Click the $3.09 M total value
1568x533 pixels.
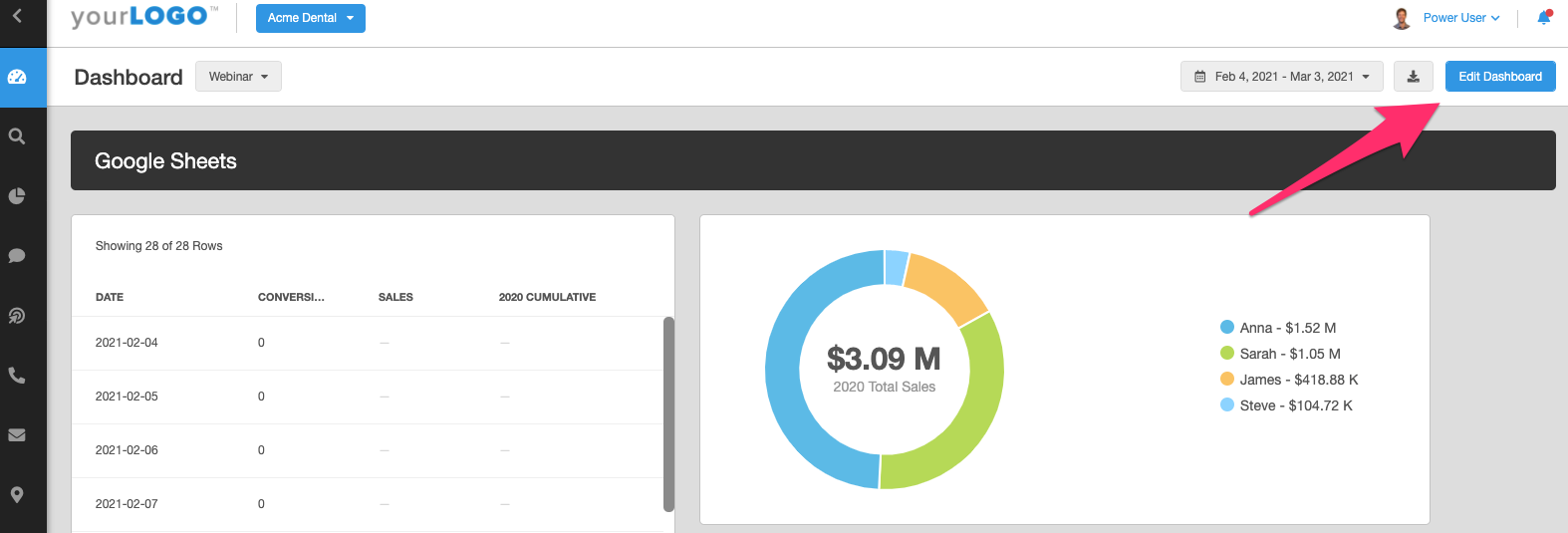coord(884,359)
